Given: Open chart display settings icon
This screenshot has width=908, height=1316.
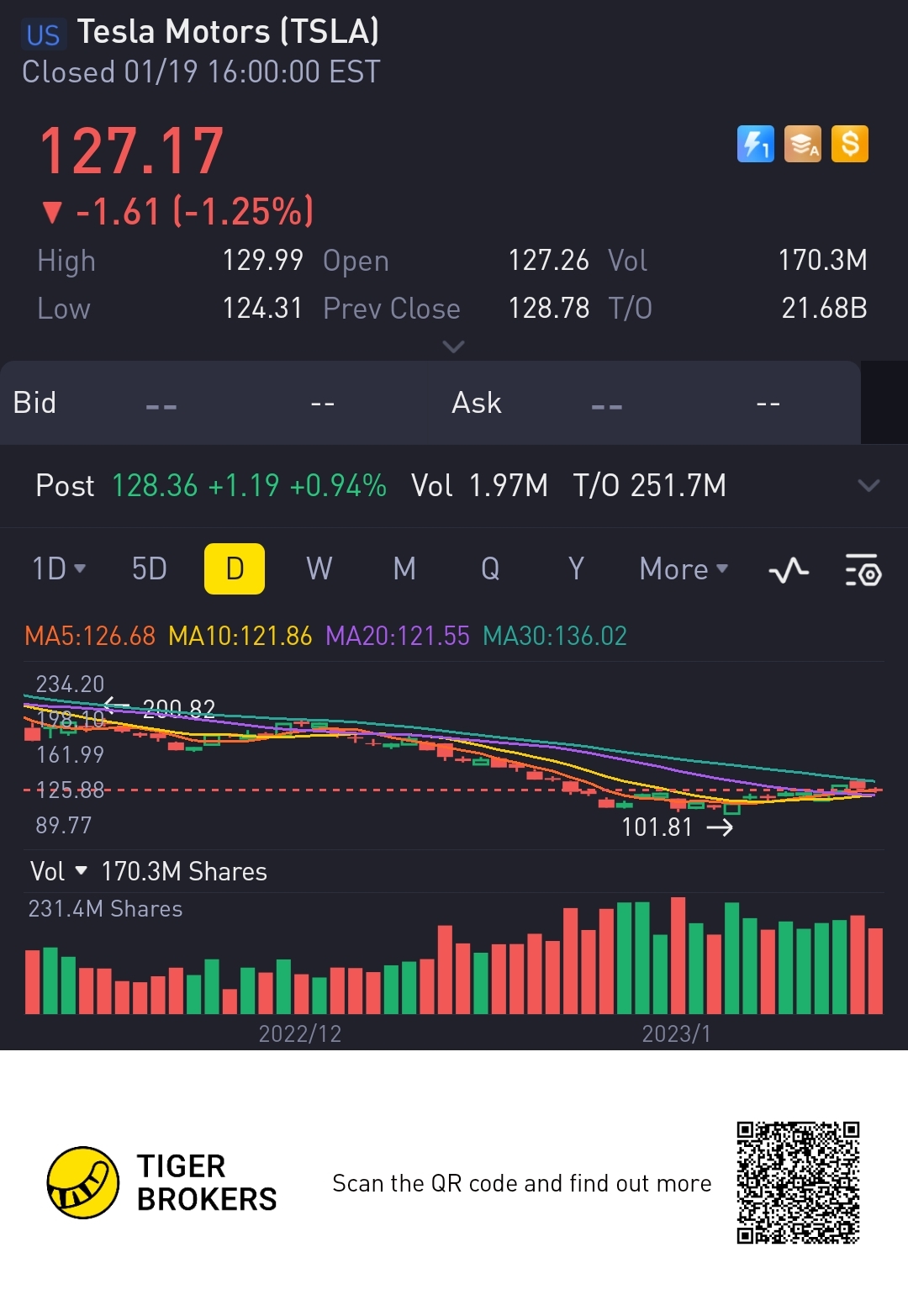Looking at the screenshot, I should click(863, 570).
